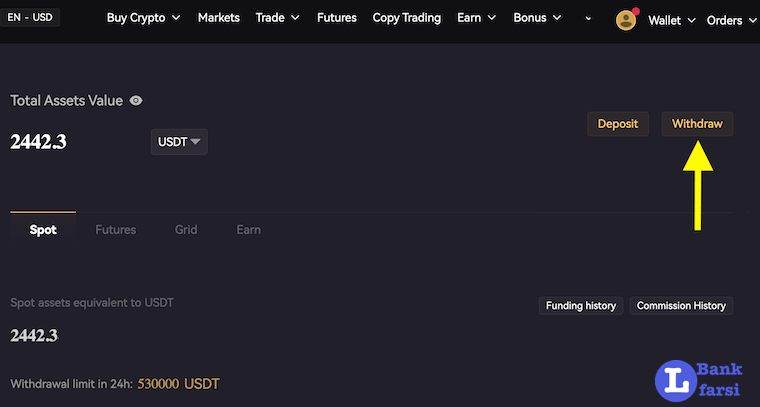Viewport: 760px width, 407px height.
Task: Open the EN - USD language selector
Action: 30,17
